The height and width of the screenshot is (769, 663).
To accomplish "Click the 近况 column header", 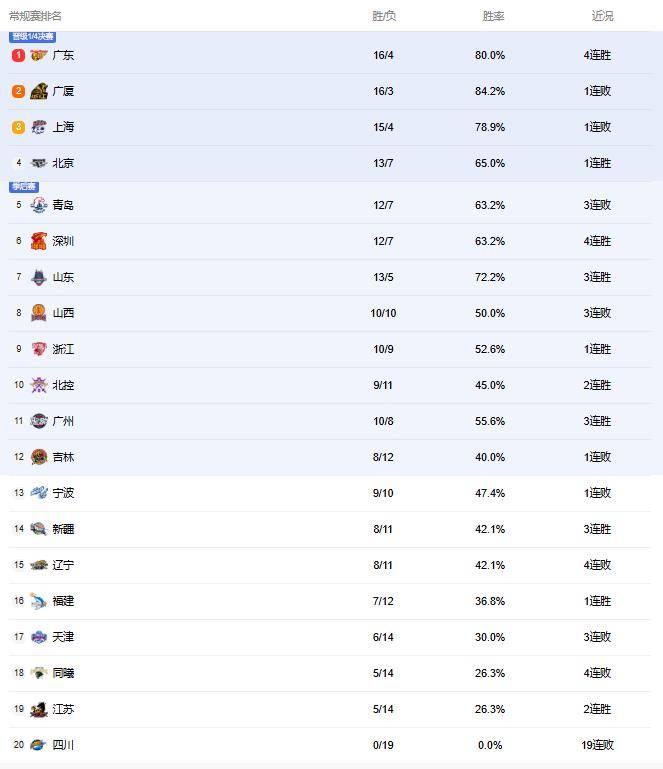I will (x=602, y=16).
